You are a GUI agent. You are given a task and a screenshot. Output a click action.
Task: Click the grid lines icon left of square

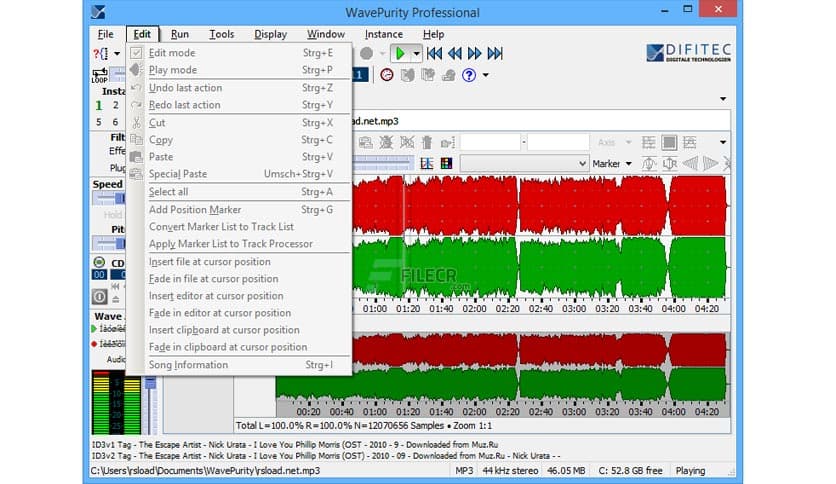[649, 142]
